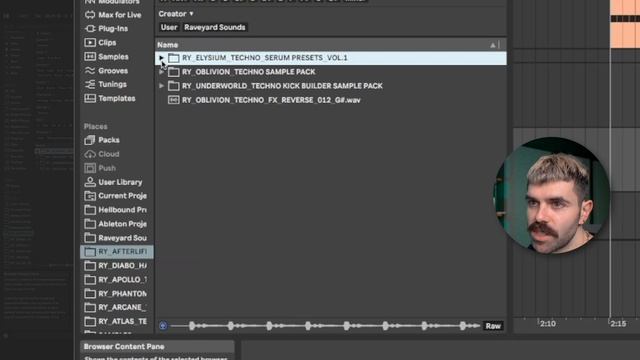Open Max for Live category
The width and height of the screenshot is (640, 360).
[x=113, y=15]
